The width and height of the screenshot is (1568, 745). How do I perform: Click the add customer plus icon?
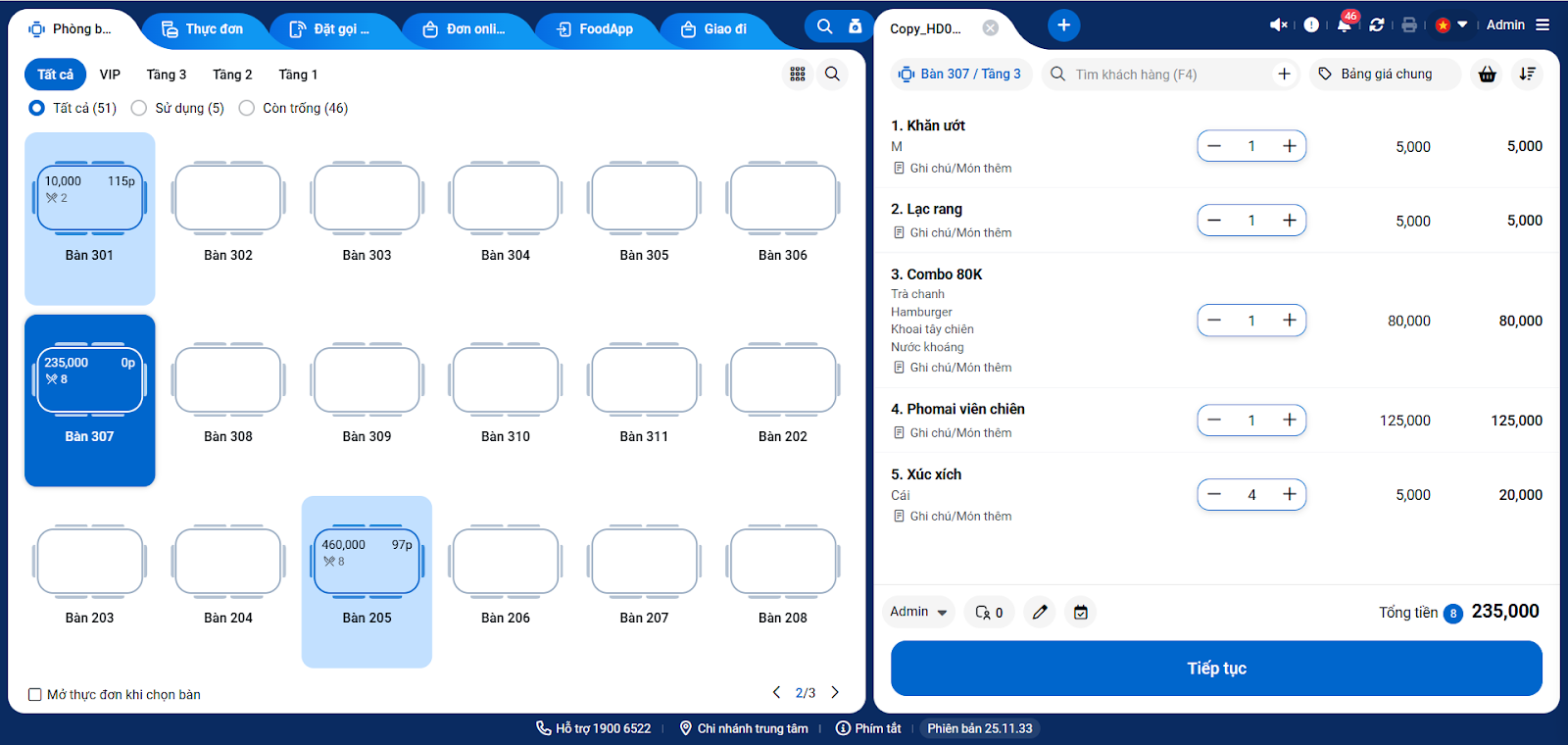[x=1284, y=74]
